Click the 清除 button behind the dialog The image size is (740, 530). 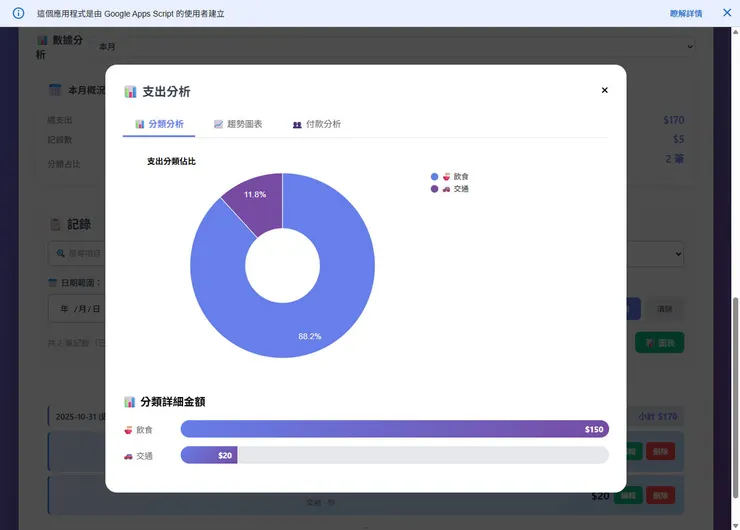(x=664, y=309)
